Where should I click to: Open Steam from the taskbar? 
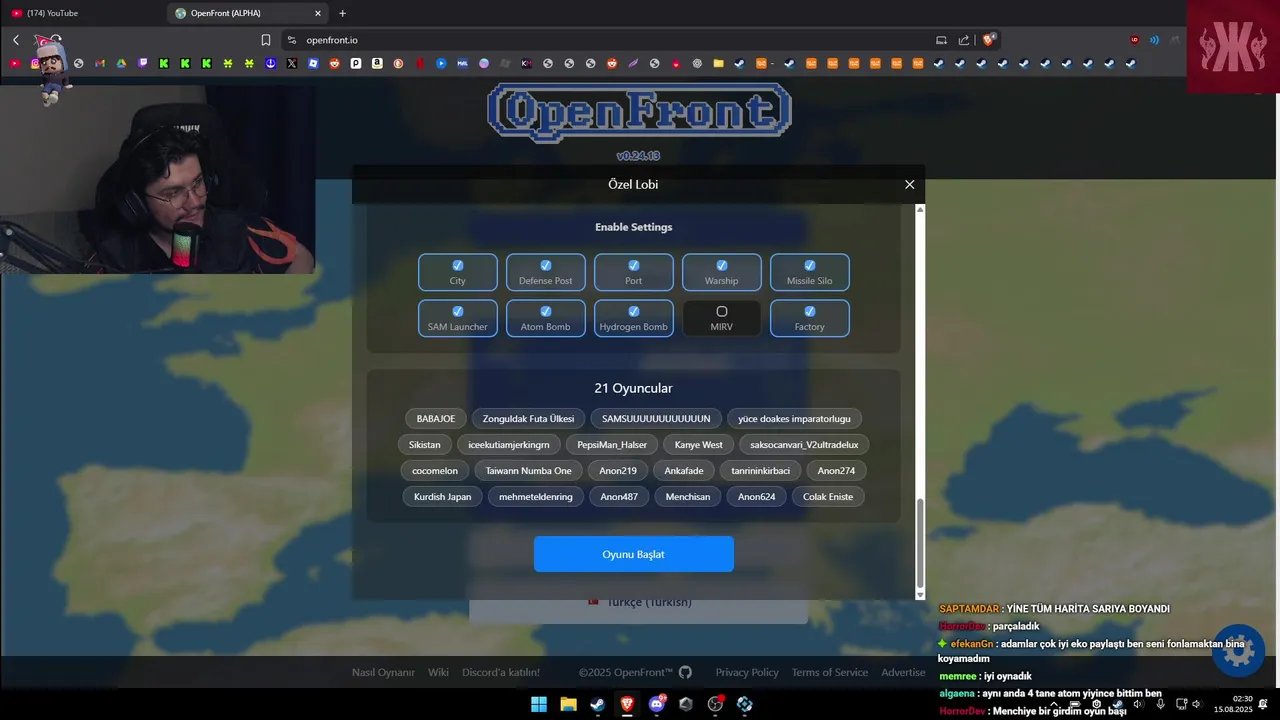point(597,704)
